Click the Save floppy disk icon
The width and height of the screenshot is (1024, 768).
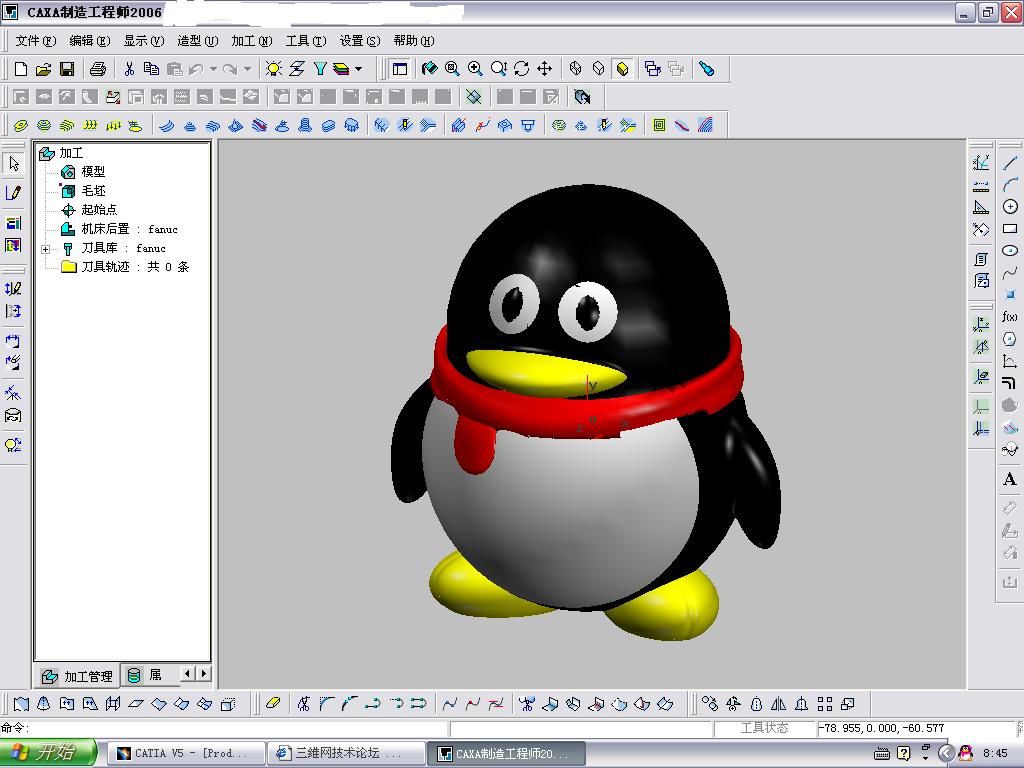(x=67, y=69)
